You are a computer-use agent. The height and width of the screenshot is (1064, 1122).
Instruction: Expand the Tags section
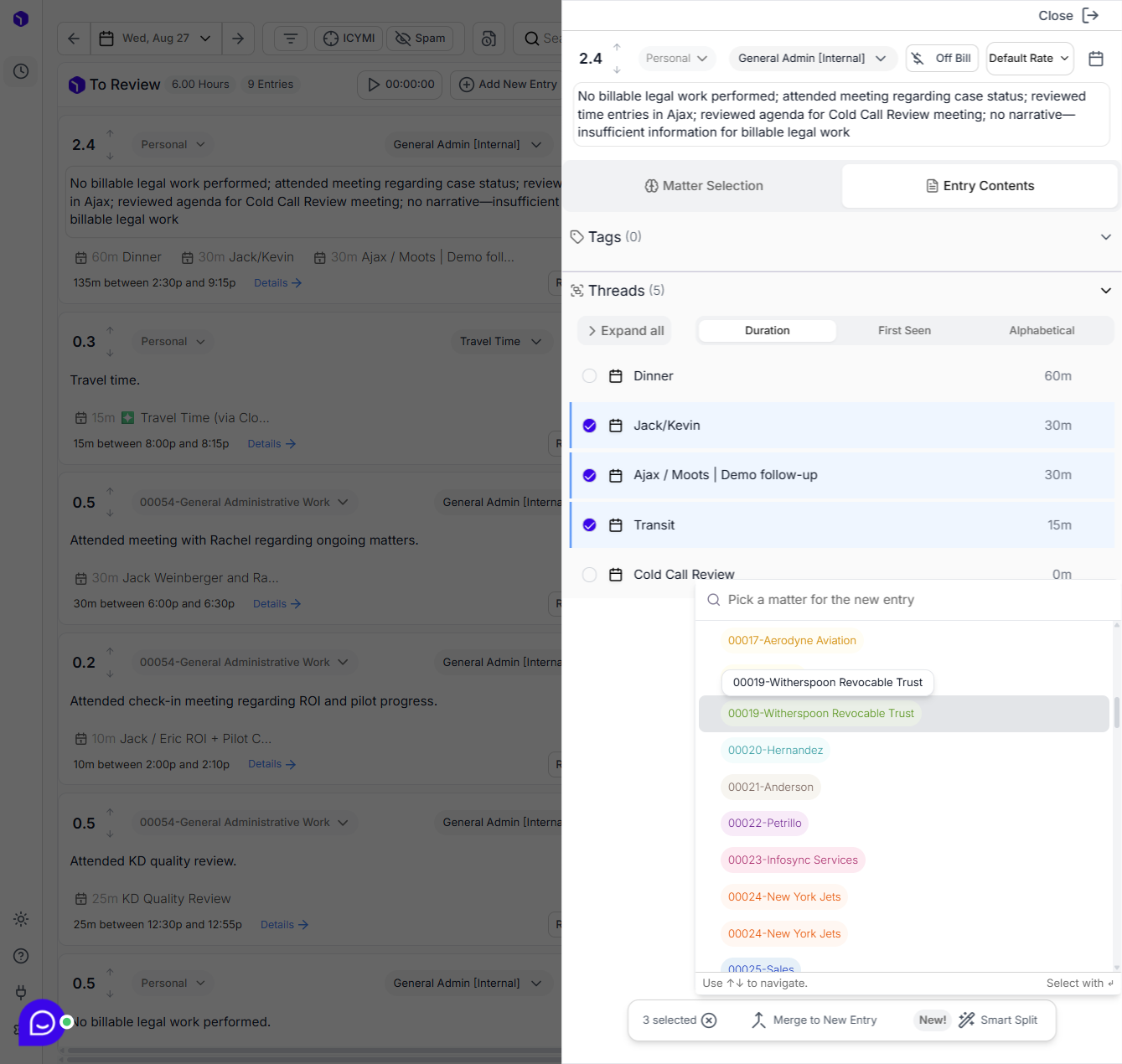pos(1106,237)
